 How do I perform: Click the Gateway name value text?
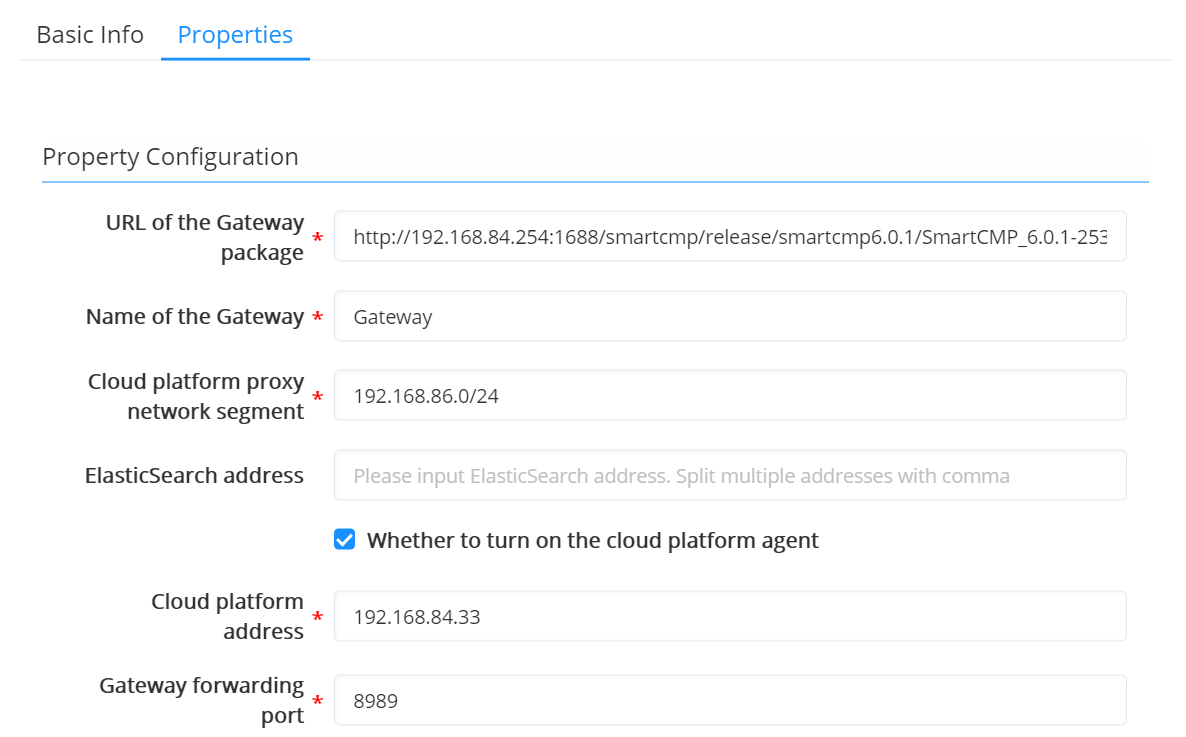pos(392,316)
